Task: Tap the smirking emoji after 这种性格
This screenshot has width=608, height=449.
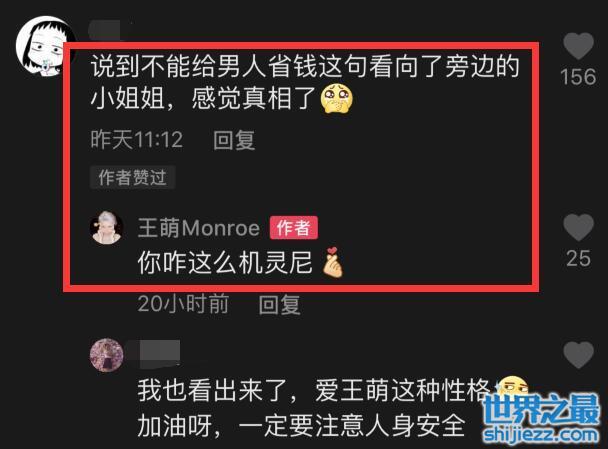Action: (513, 389)
